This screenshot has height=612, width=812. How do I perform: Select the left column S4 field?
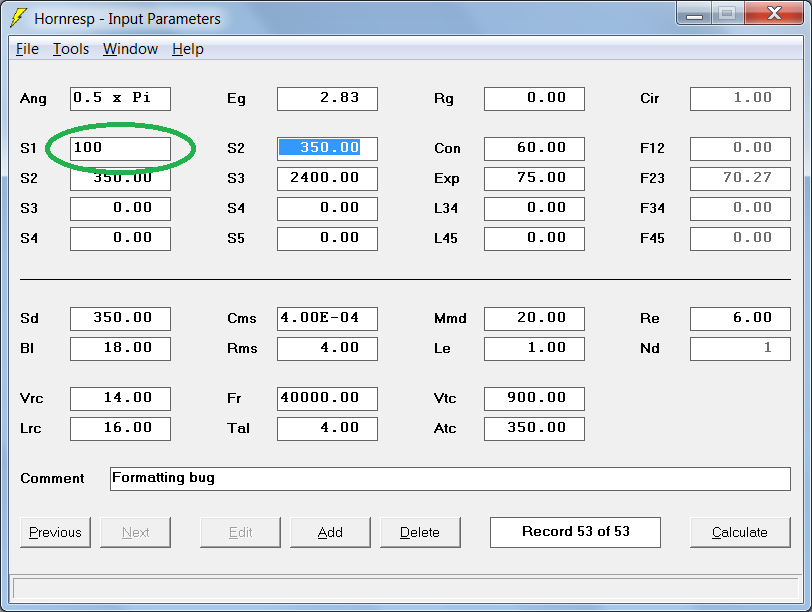tap(120, 239)
